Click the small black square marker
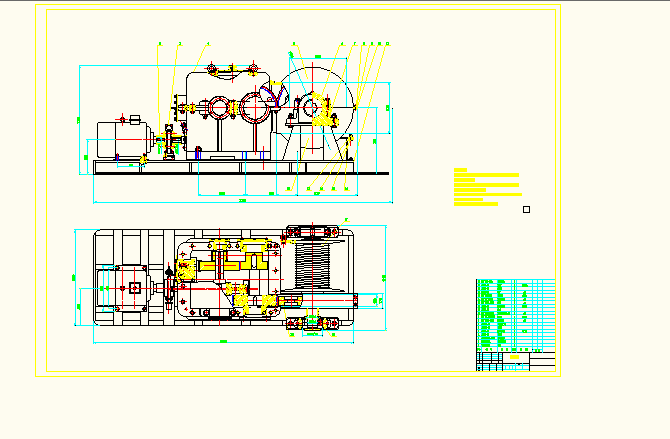 pos(526,209)
